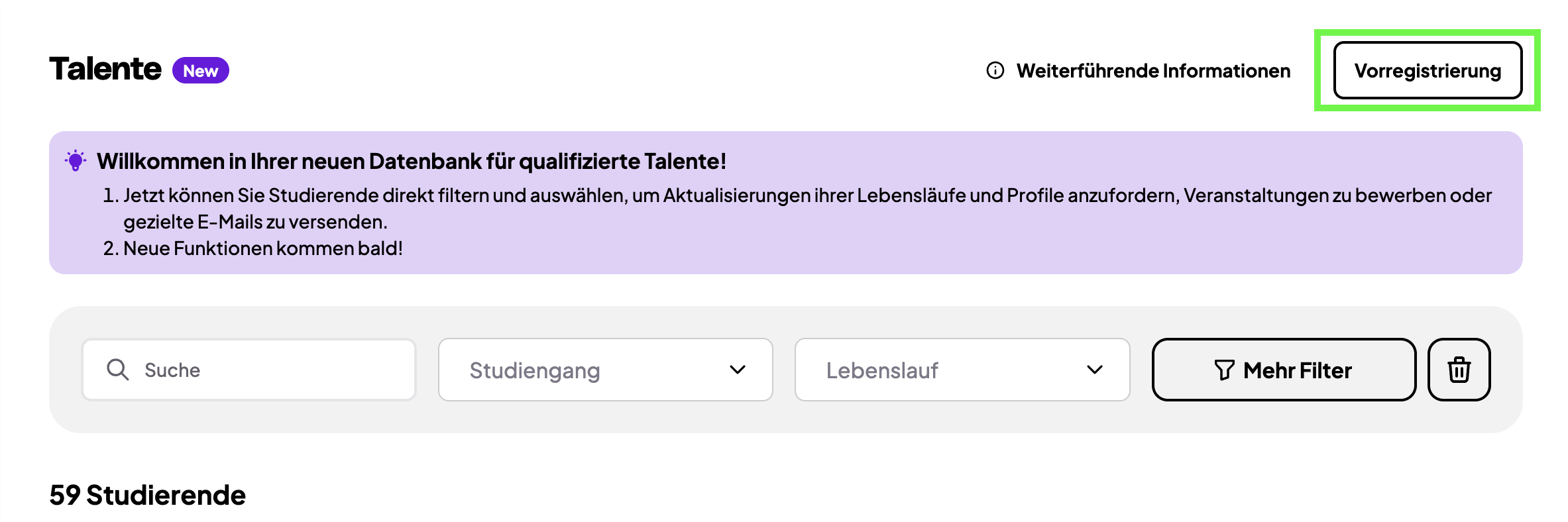Viewport: 1568px width, 522px height.
Task: Focus the Suche search field
Action: click(x=265, y=370)
